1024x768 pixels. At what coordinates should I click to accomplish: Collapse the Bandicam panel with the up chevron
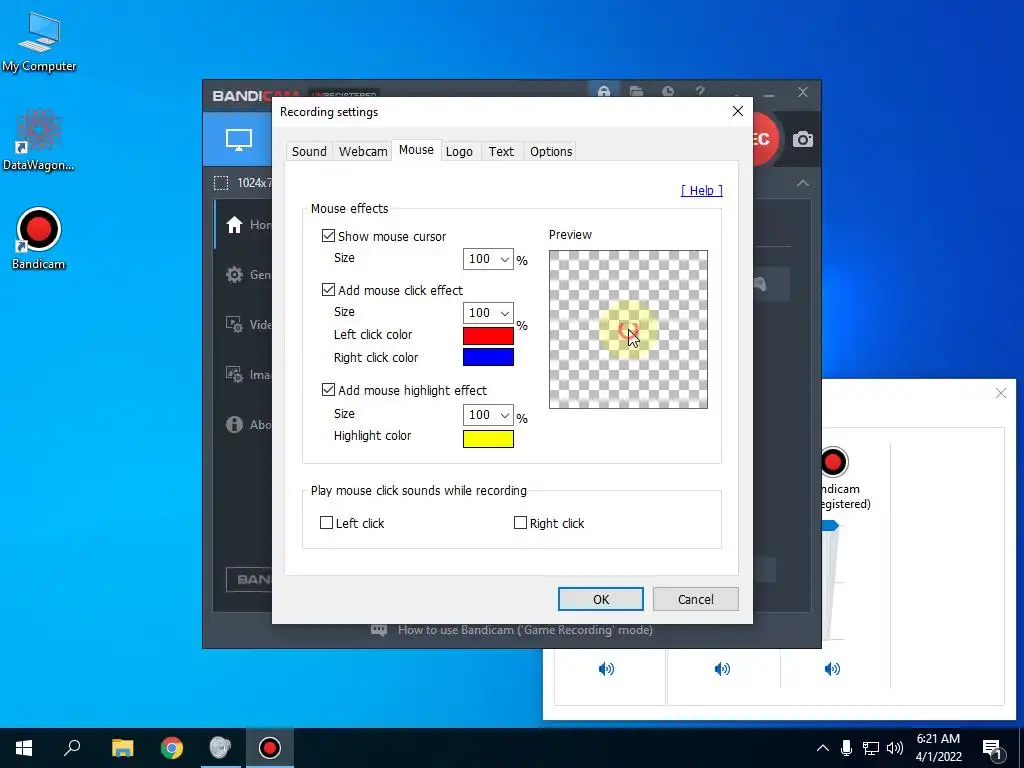[x=803, y=184]
